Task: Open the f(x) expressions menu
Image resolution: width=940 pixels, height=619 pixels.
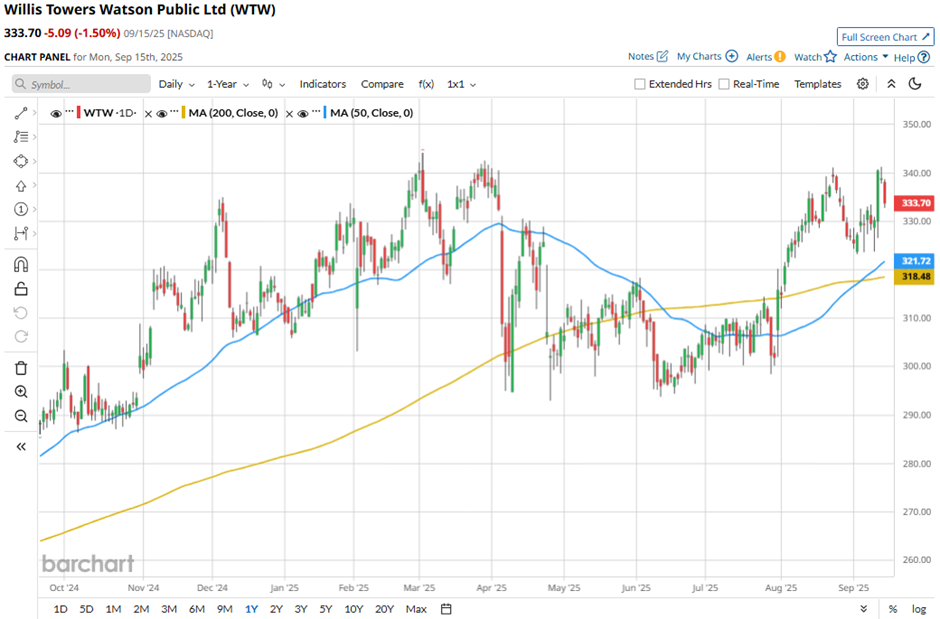Action: (426, 84)
